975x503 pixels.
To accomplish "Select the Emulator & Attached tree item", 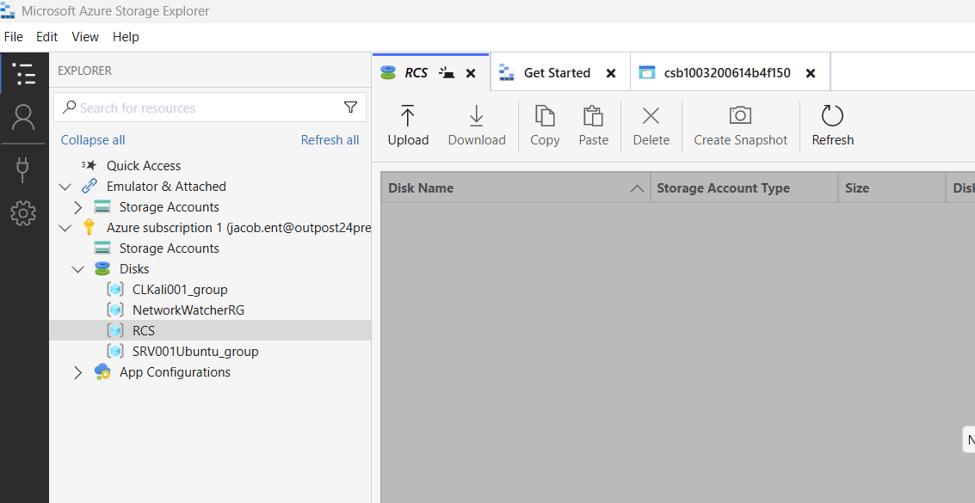I will (166, 186).
